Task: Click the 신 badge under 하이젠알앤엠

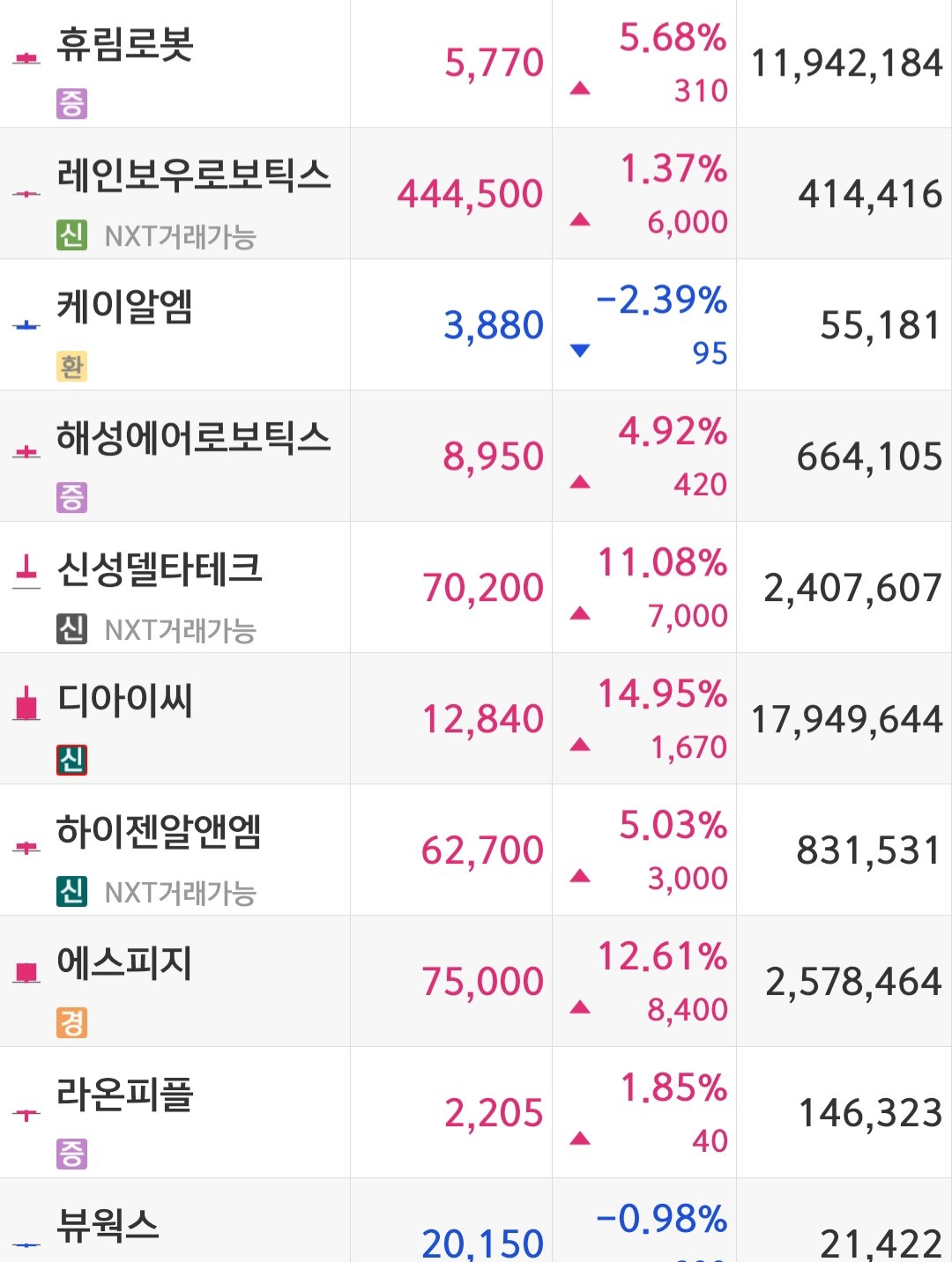Action: click(72, 891)
